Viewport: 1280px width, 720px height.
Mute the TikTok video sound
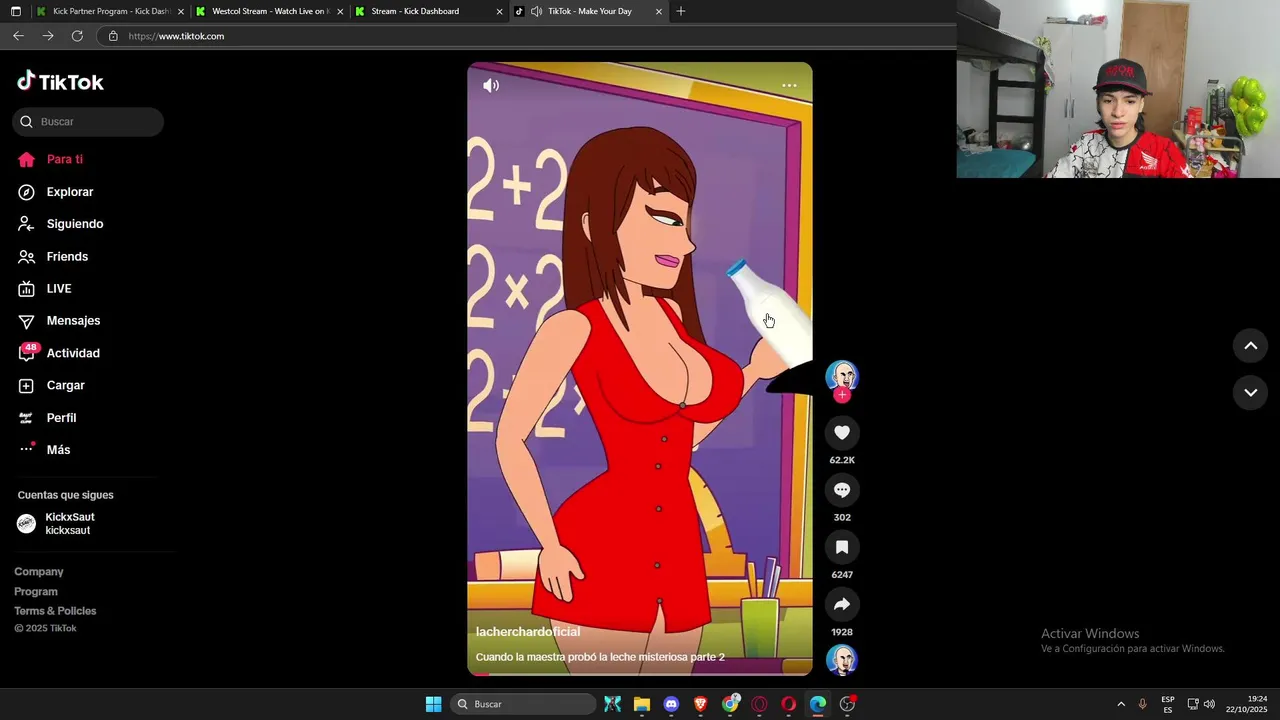pos(491,86)
